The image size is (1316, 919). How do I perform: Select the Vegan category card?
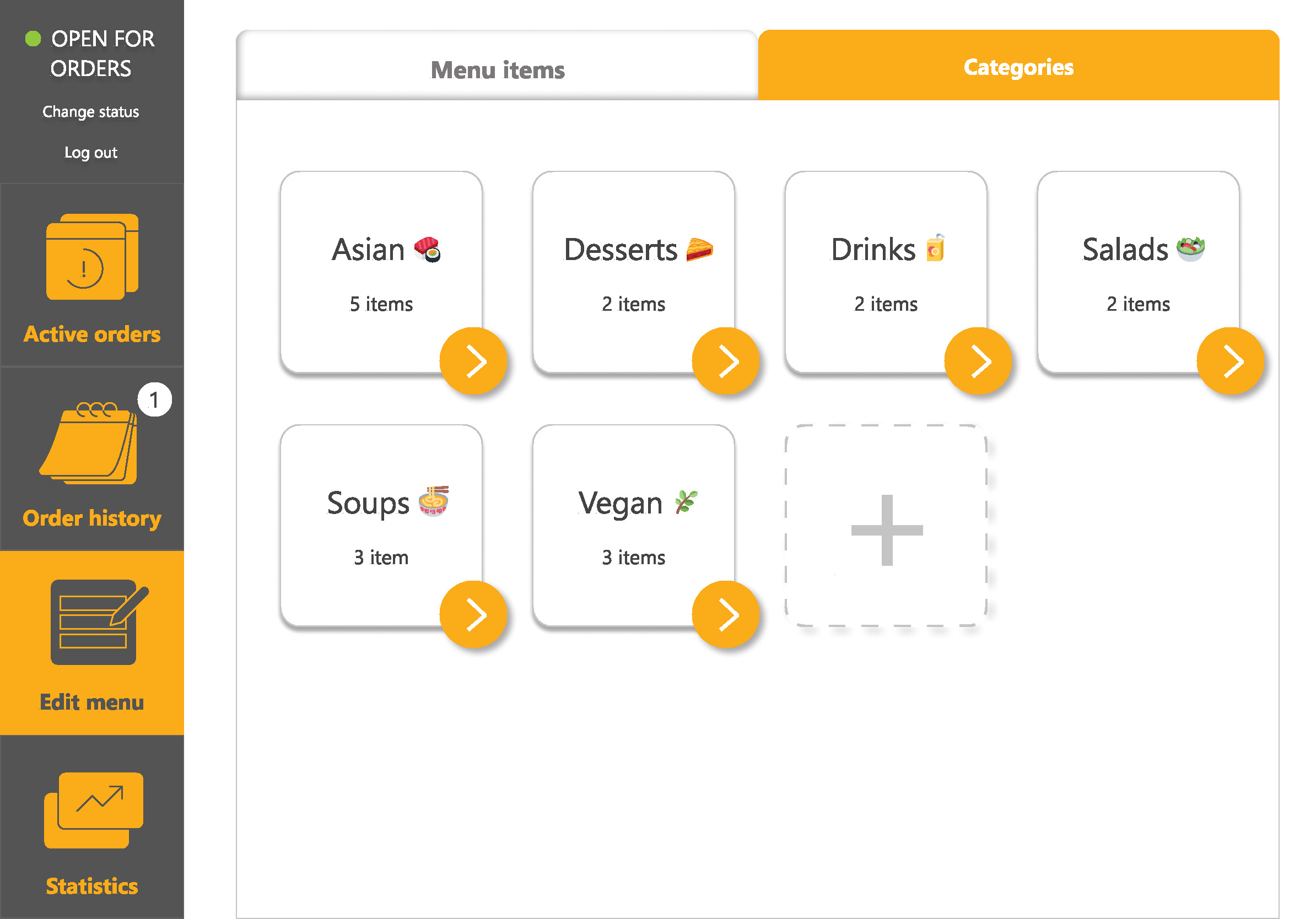click(x=633, y=526)
